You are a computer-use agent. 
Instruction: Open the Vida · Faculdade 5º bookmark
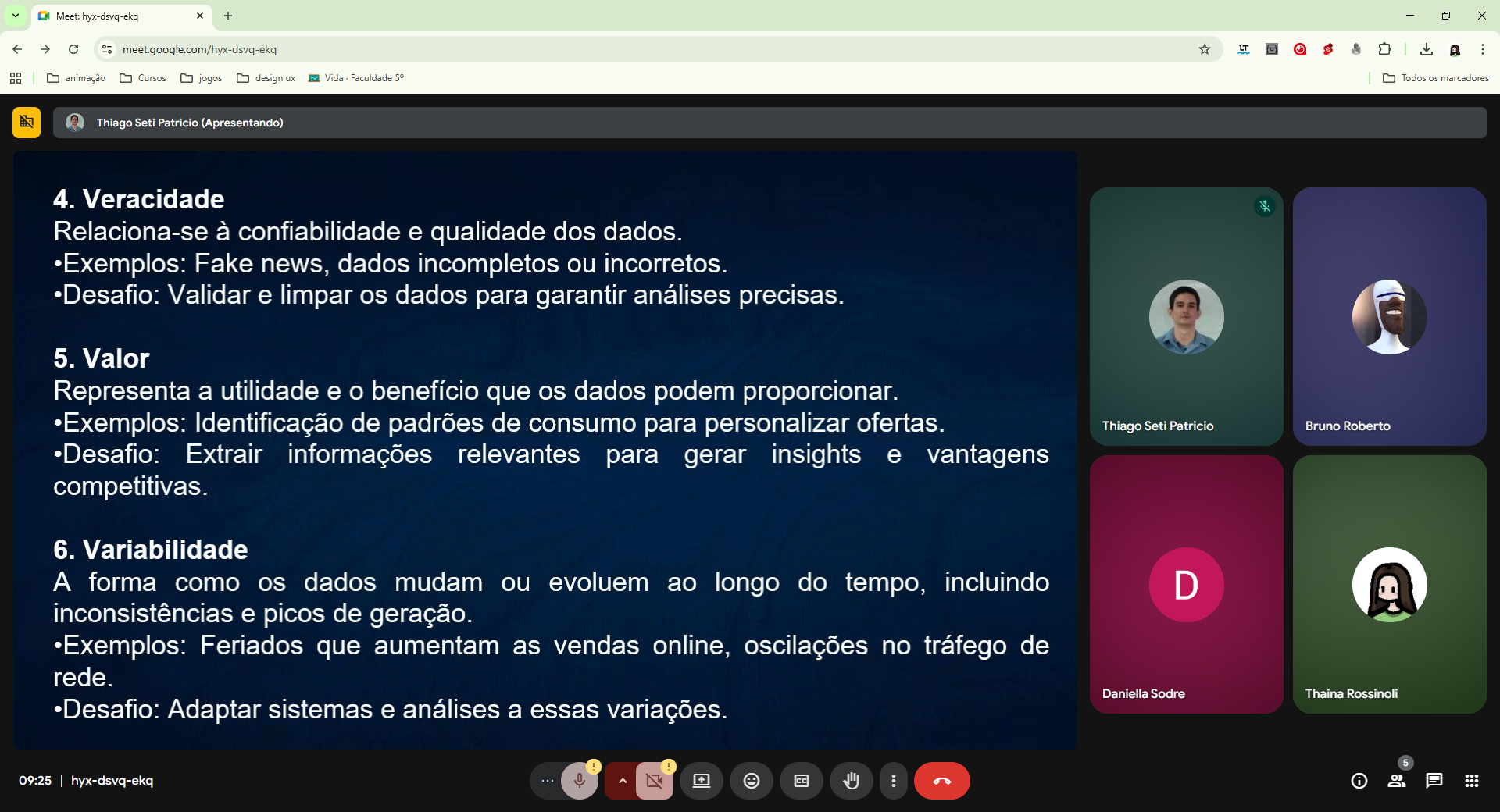coord(356,78)
